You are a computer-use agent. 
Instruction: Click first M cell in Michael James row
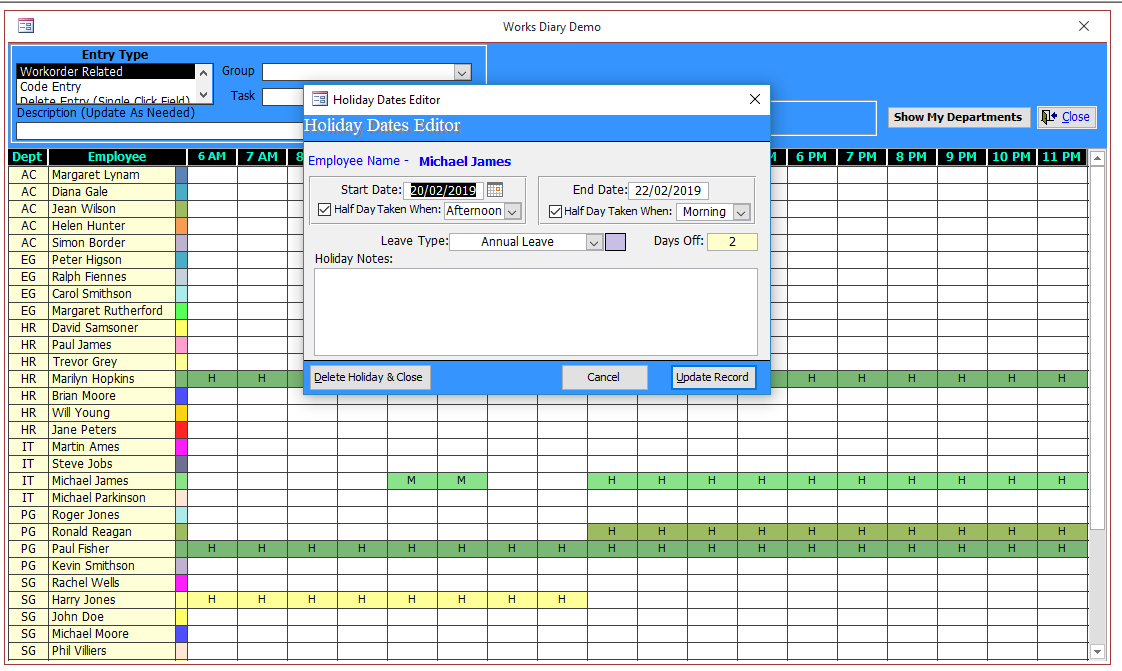tap(412, 481)
